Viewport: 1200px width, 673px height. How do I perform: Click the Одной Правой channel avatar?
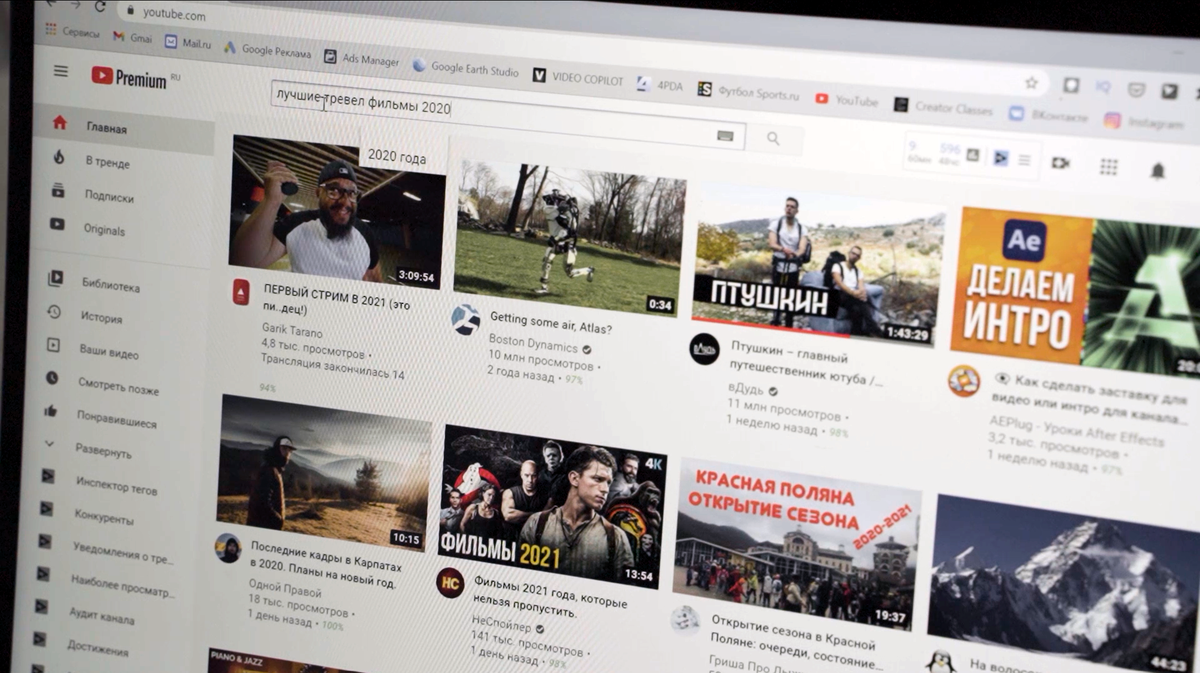coord(228,548)
